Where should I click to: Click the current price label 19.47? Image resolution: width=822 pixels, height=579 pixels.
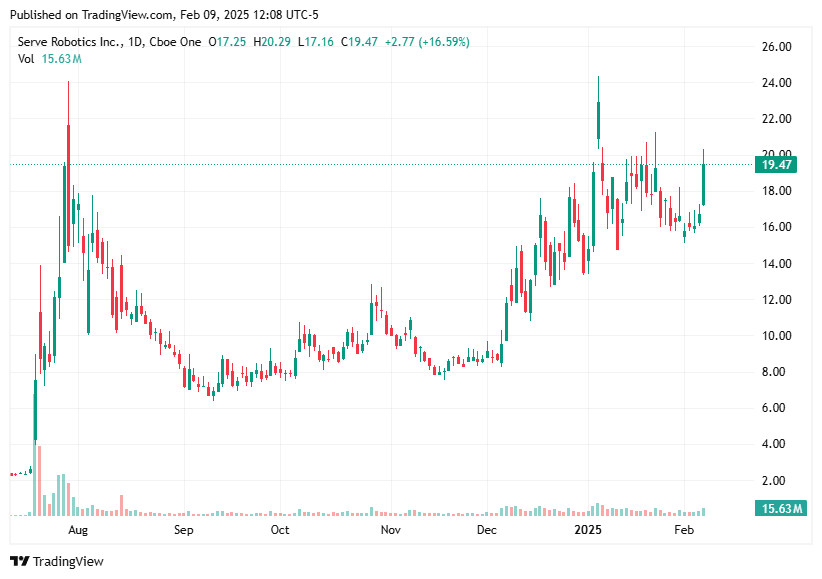point(776,165)
